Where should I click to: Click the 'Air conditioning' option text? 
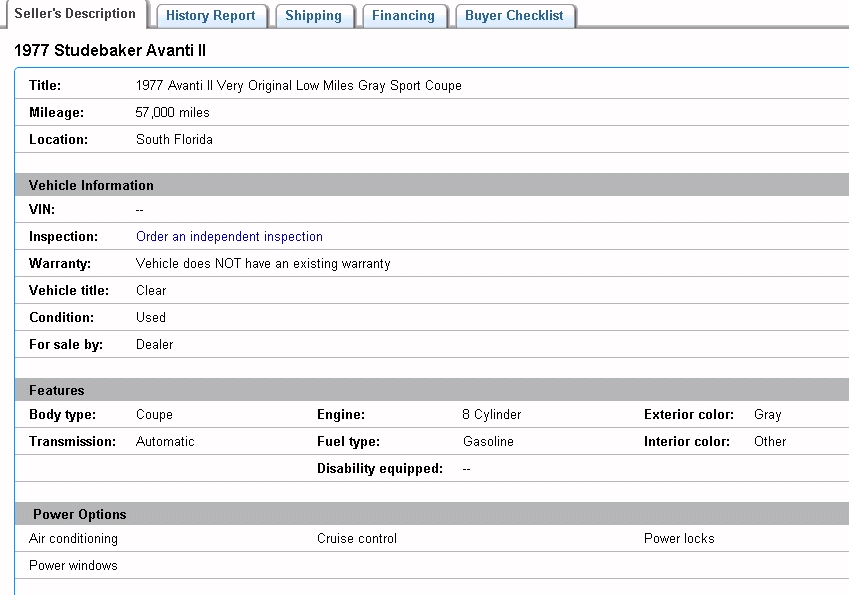(73, 538)
